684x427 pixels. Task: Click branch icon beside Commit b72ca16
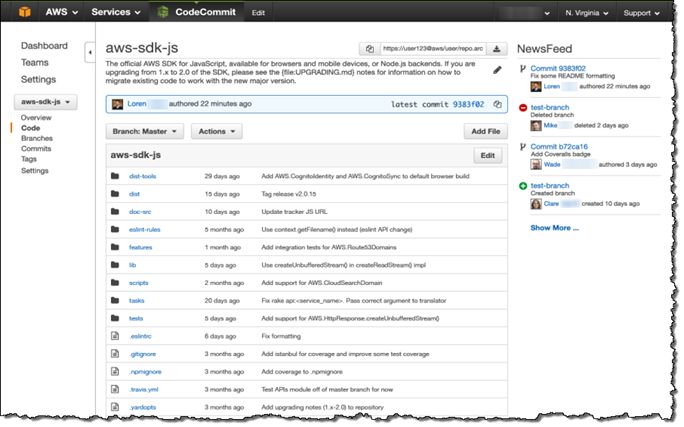[523, 147]
